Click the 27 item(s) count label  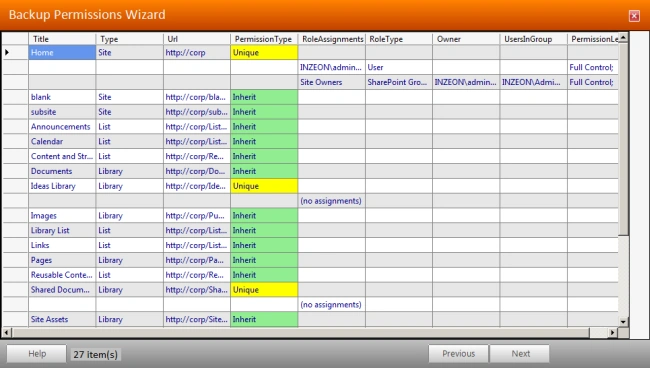coord(95,354)
